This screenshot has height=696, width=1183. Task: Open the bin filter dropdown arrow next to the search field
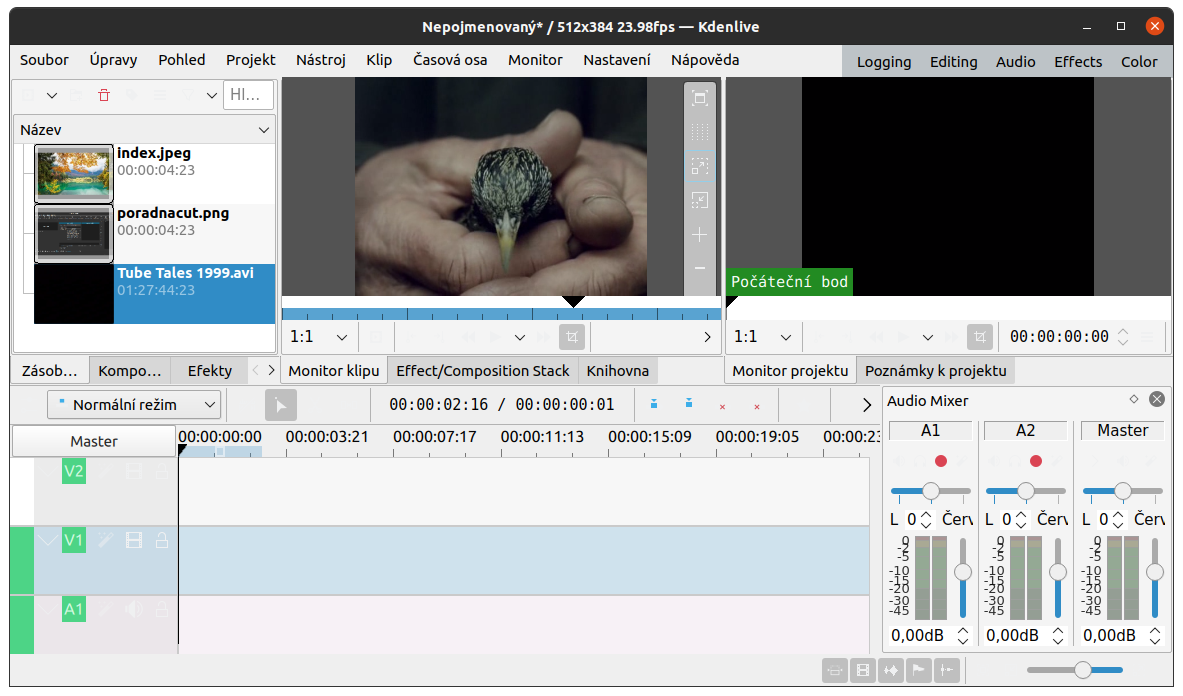tap(212, 95)
